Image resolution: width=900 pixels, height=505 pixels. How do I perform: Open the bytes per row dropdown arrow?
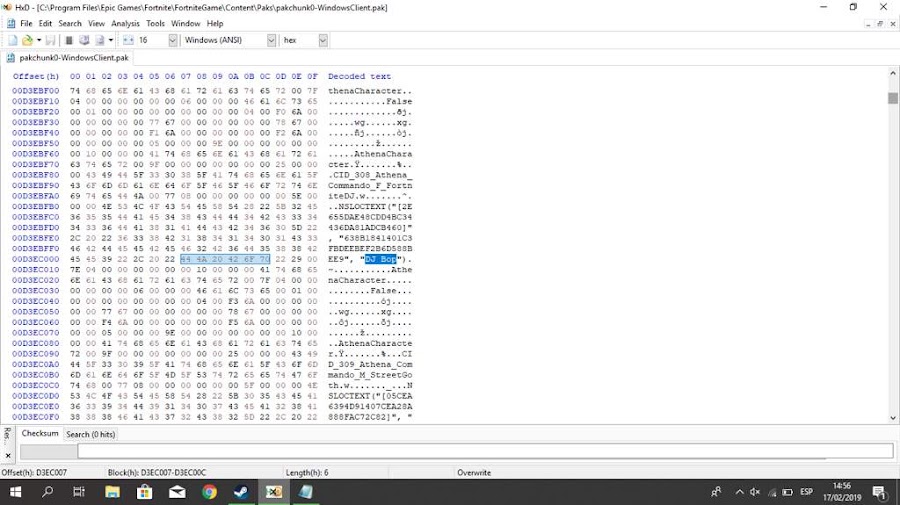173,40
